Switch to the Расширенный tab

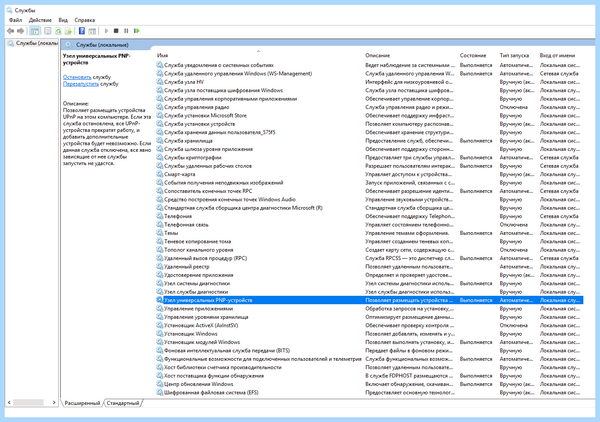tap(82, 403)
